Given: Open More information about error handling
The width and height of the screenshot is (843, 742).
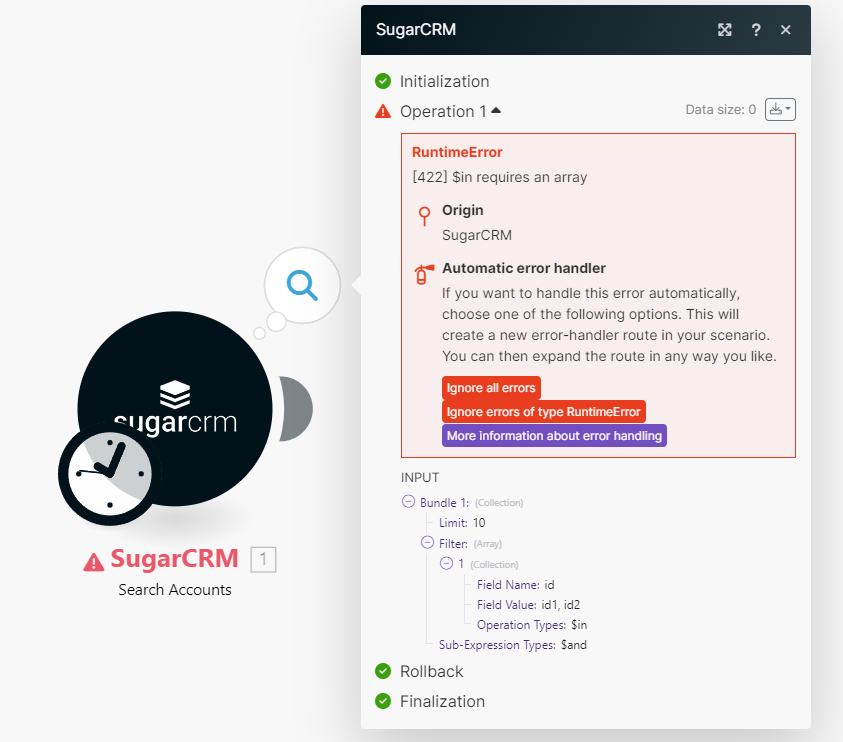Looking at the screenshot, I should click(554, 436).
